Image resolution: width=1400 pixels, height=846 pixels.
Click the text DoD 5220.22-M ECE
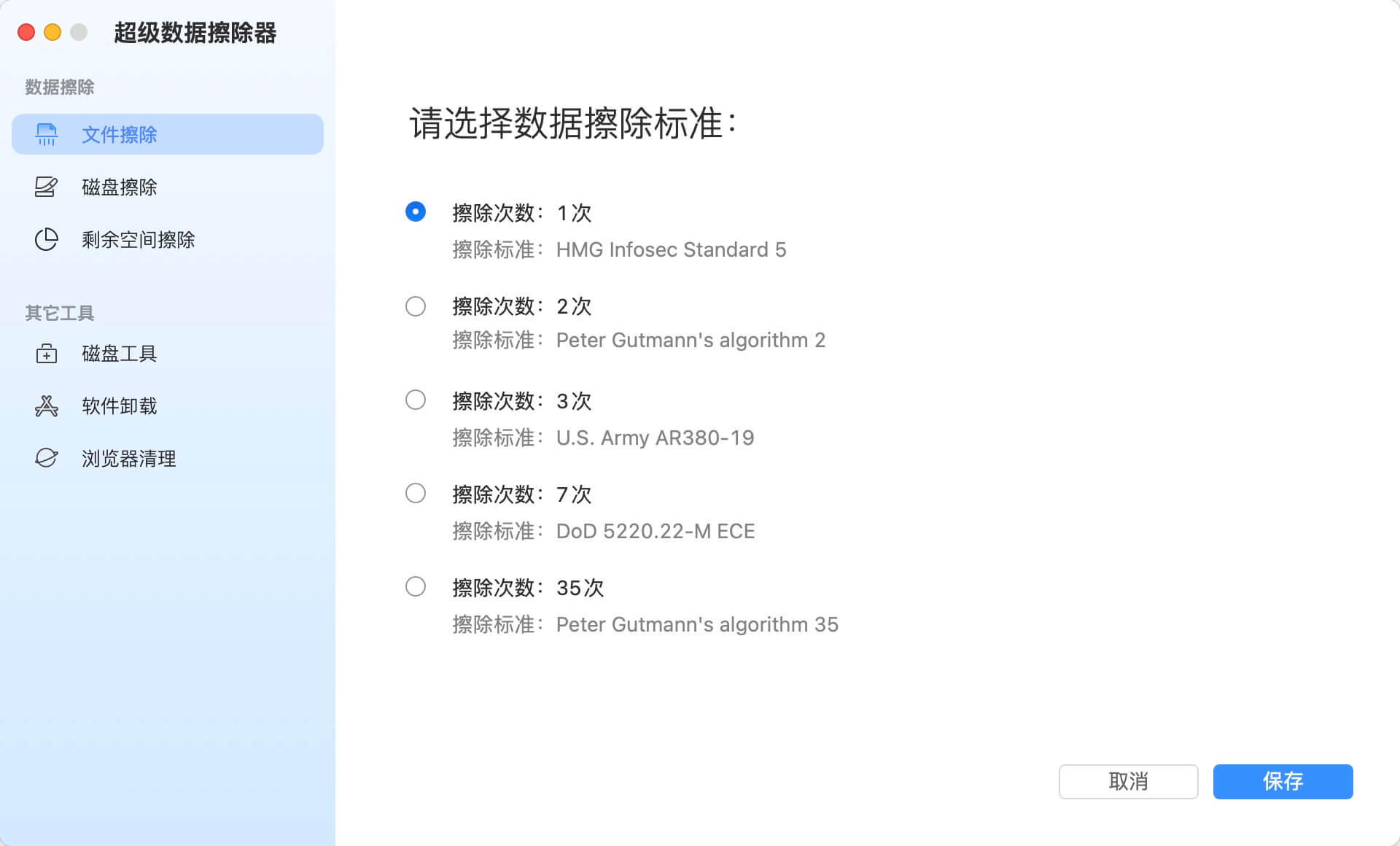[x=655, y=531]
